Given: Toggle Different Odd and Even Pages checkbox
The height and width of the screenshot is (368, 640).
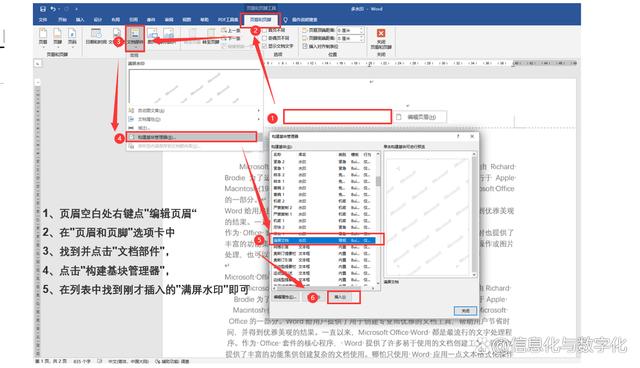Looking at the screenshot, I should point(264,38).
